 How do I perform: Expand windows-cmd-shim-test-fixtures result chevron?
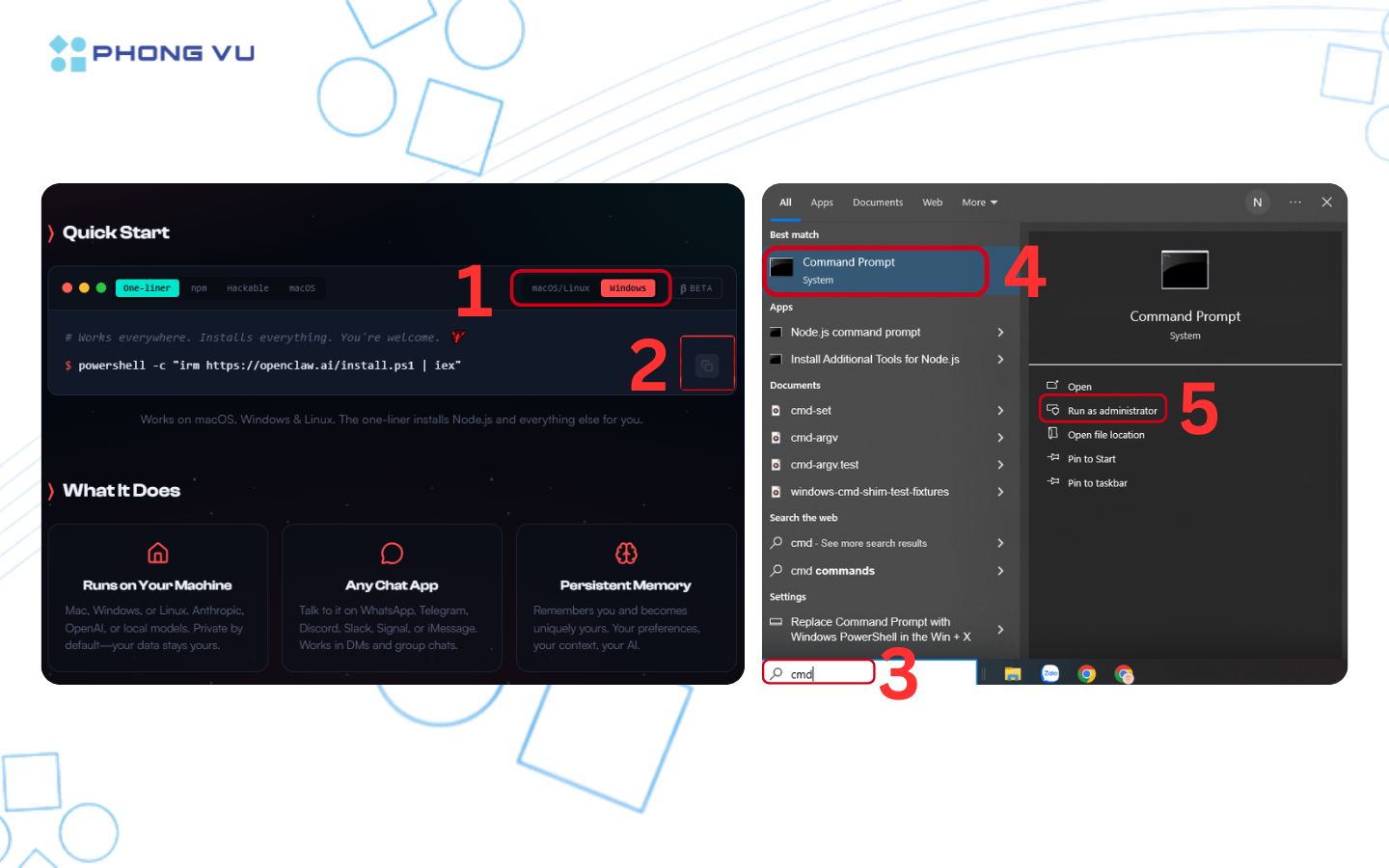(x=1000, y=491)
